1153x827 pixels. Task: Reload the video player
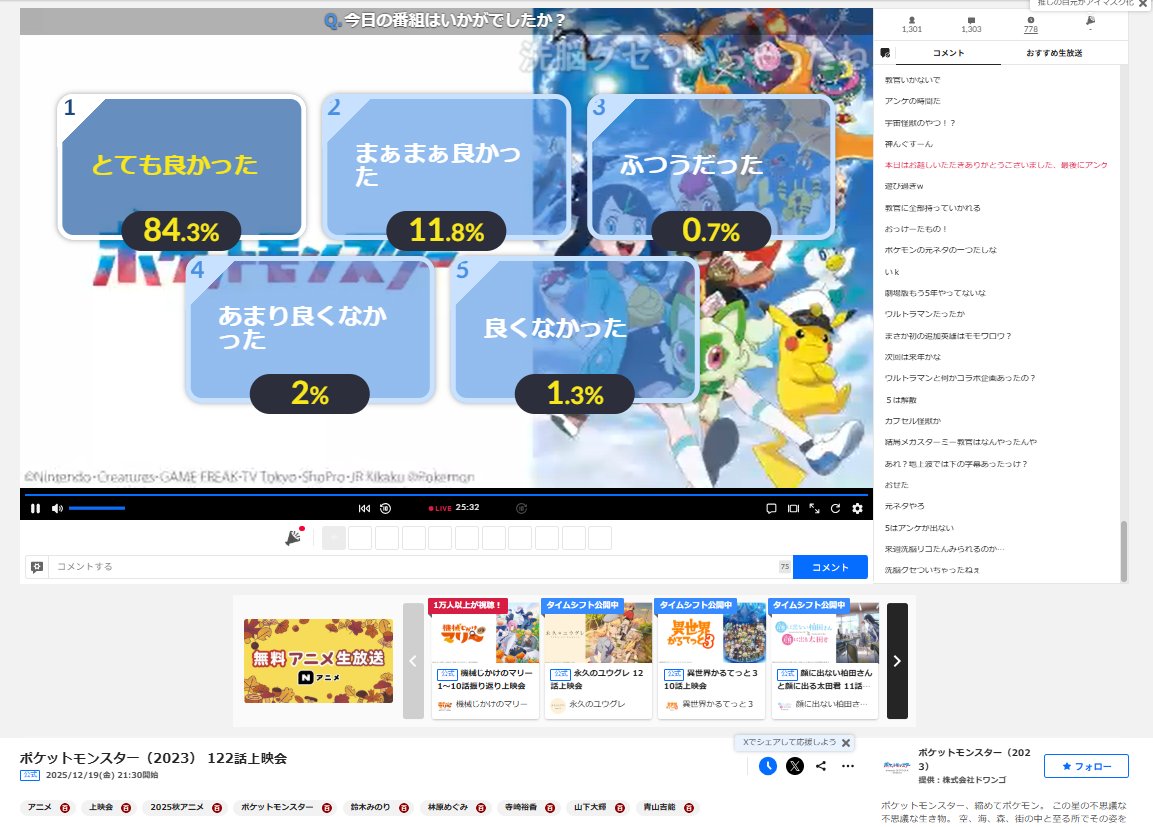(835, 508)
